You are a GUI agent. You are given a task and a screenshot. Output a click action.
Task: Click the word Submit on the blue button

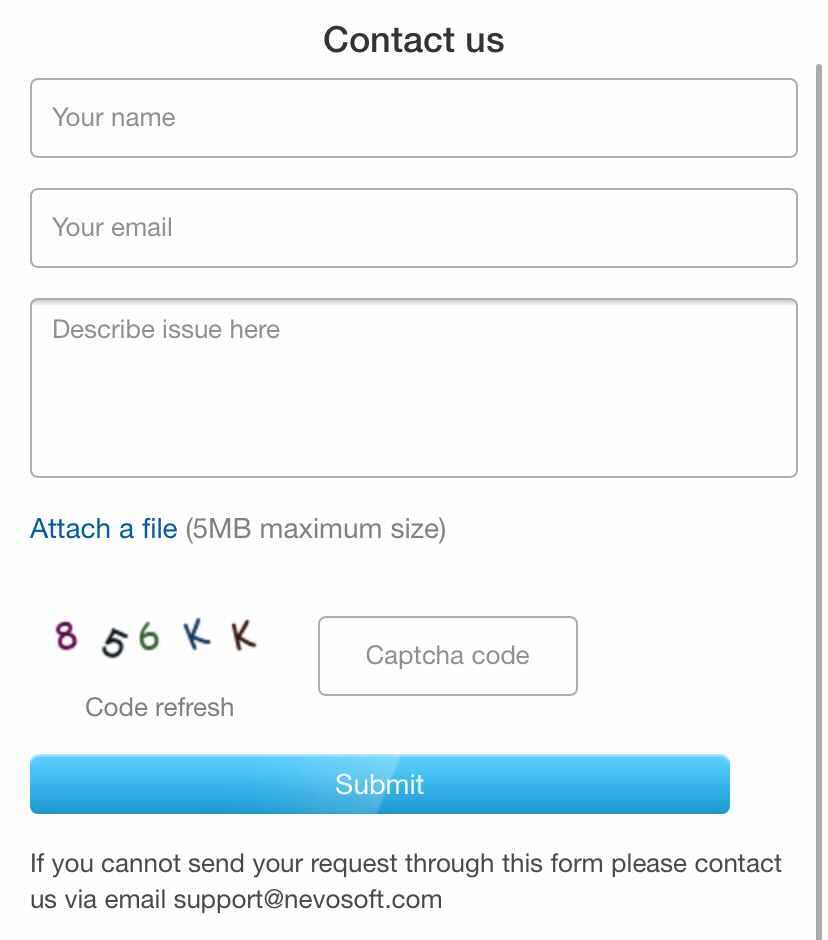380,784
